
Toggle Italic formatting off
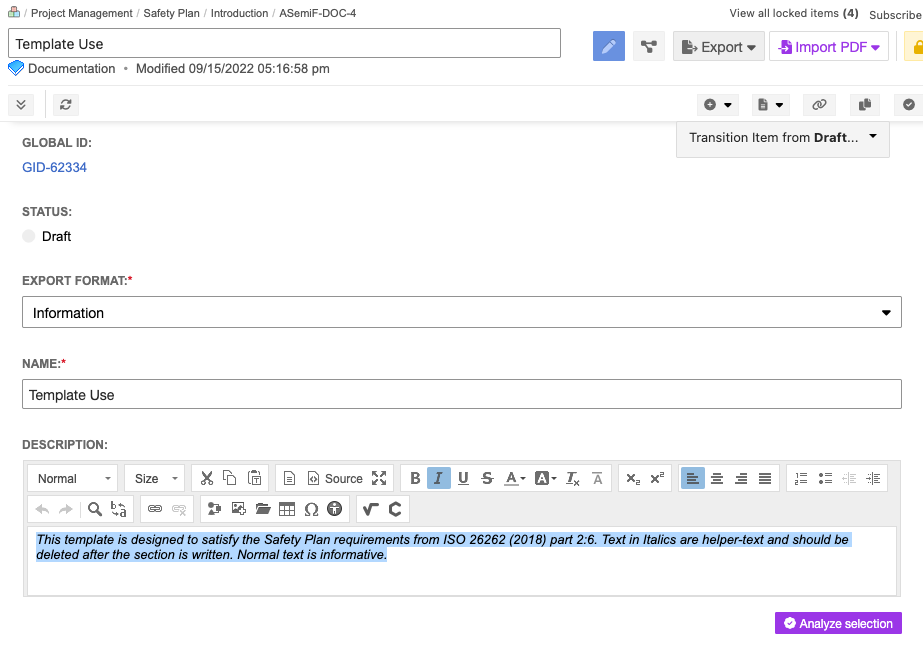coord(439,479)
